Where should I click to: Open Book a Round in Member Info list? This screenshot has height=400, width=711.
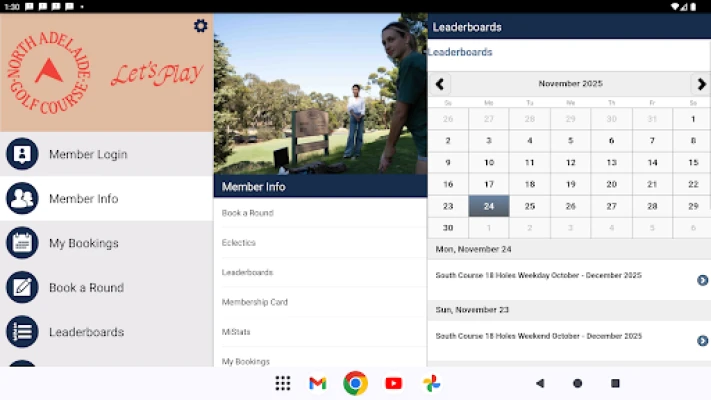(247, 213)
